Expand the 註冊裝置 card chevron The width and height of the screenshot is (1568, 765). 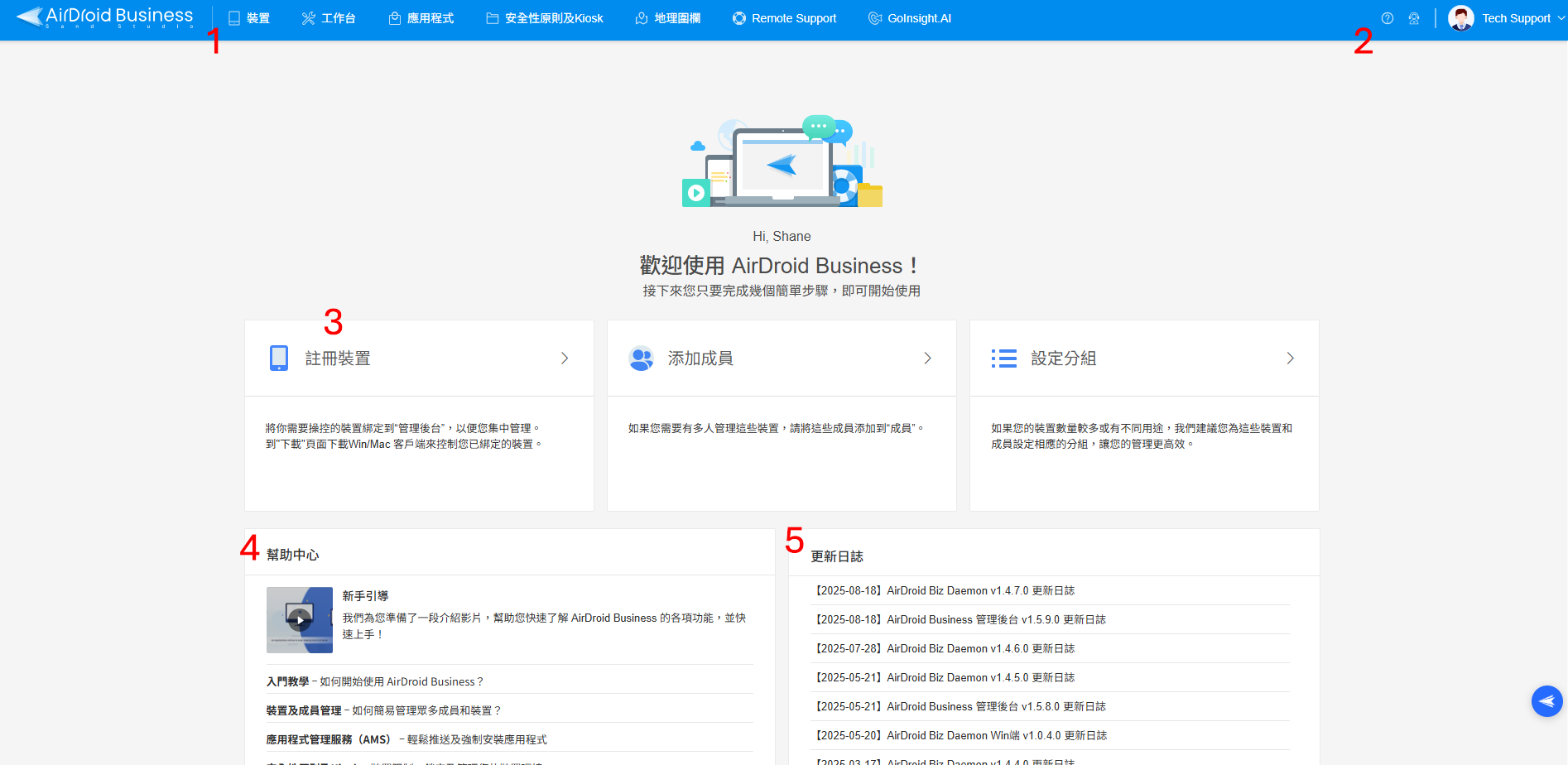pos(565,358)
